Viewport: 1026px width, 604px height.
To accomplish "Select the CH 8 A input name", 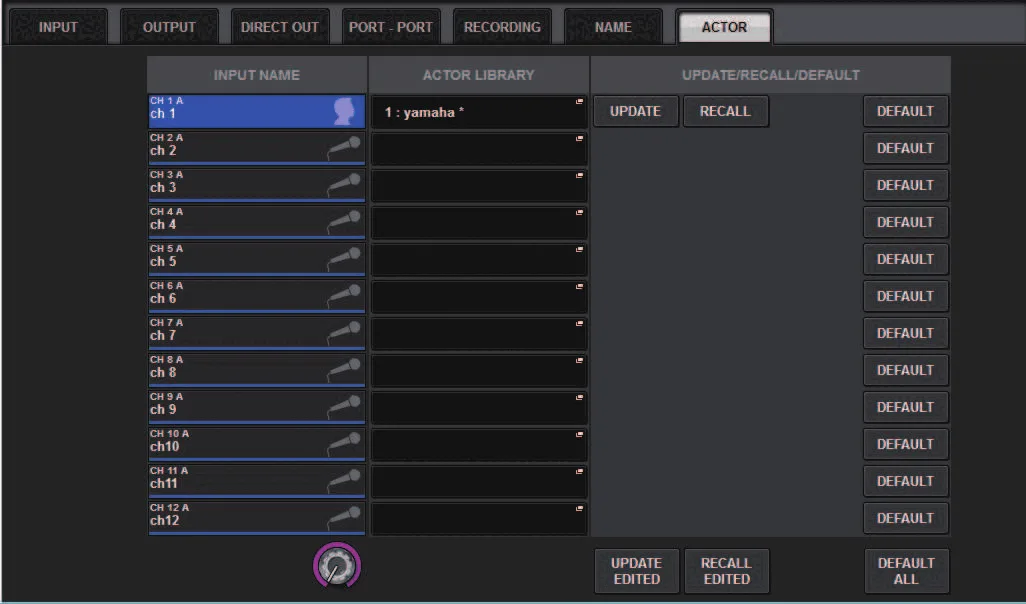I will click(x=256, y=370).
